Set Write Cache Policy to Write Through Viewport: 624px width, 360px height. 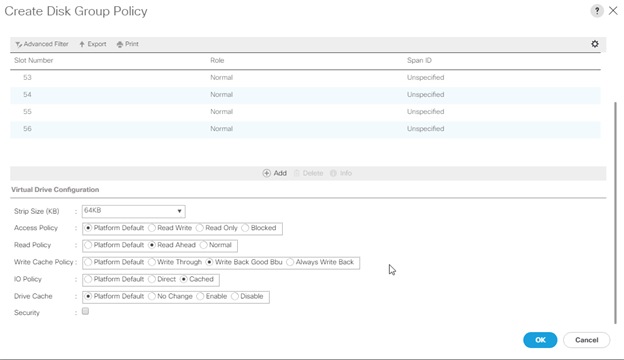tap(152, 262)
